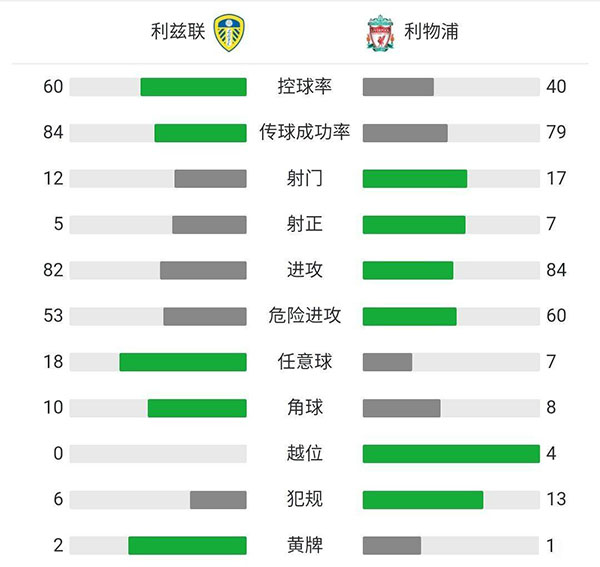Click the Leeds United crest icon
This screenshot has width=600, height=567.
point(230,33)
